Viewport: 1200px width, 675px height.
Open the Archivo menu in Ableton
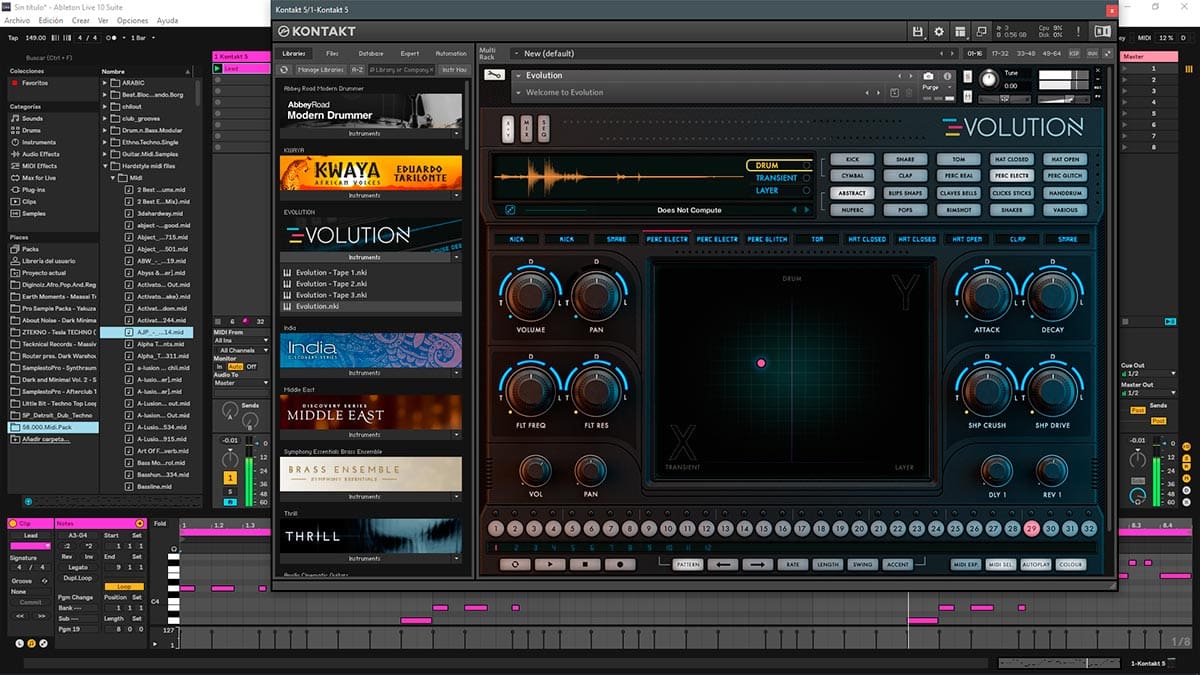tap(17, 20)
